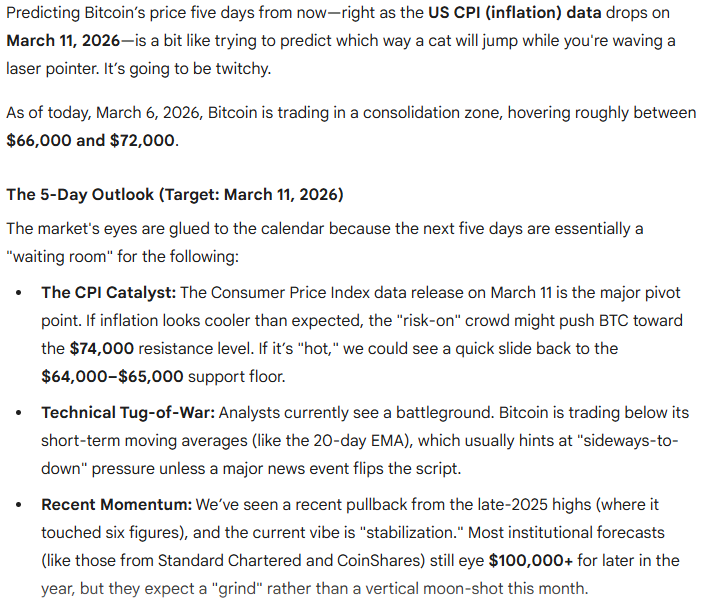
Task: Click the bold '$64,000–$65,000' support floor text
Action: [x=112, y=377]
